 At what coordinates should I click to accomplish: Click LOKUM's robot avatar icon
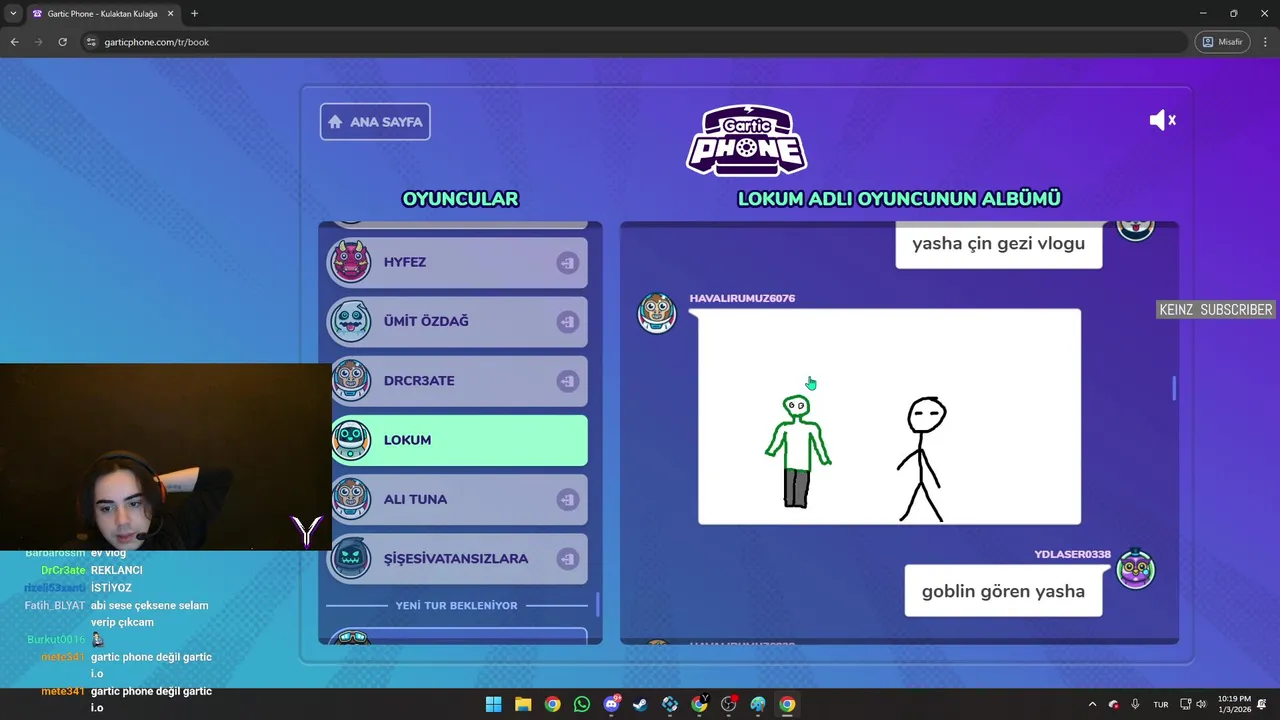pyautogui.click(x=351, y=440)
